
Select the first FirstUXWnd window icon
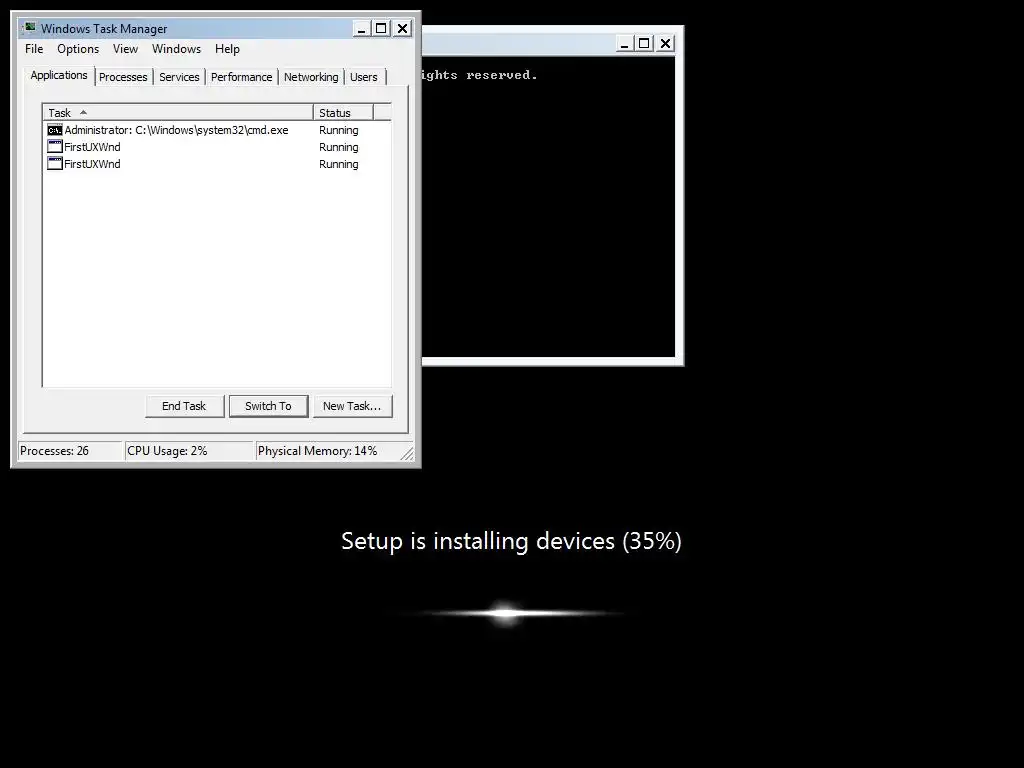point(55,147)
